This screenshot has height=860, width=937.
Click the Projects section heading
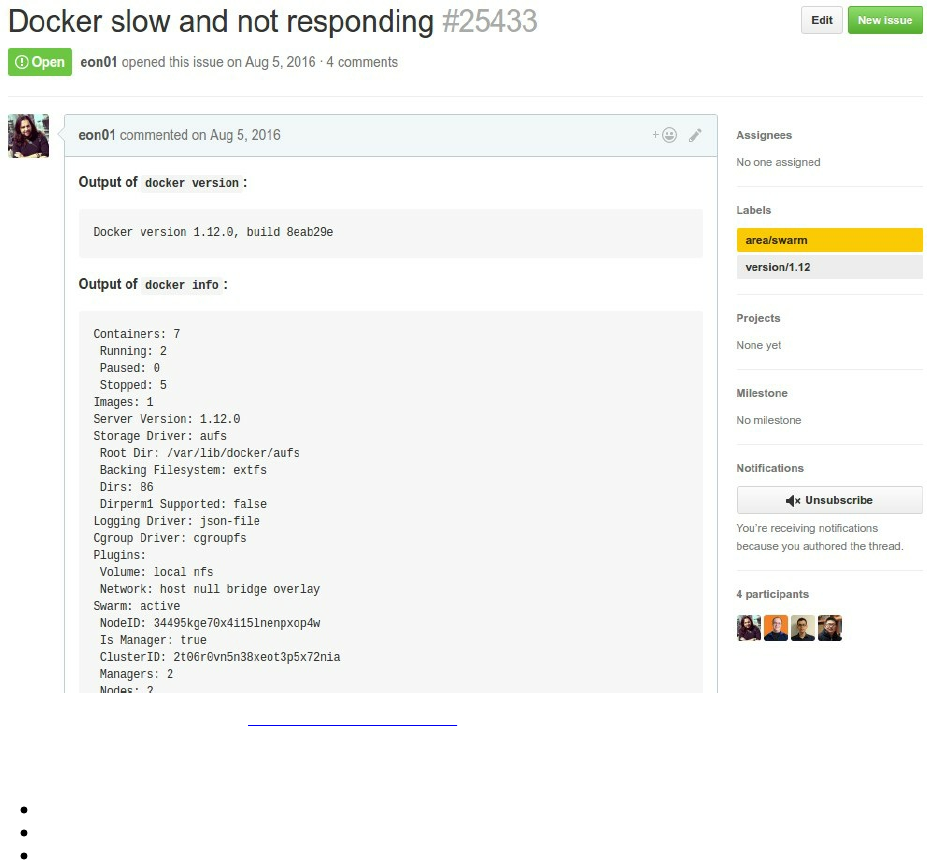pos(758,319)
